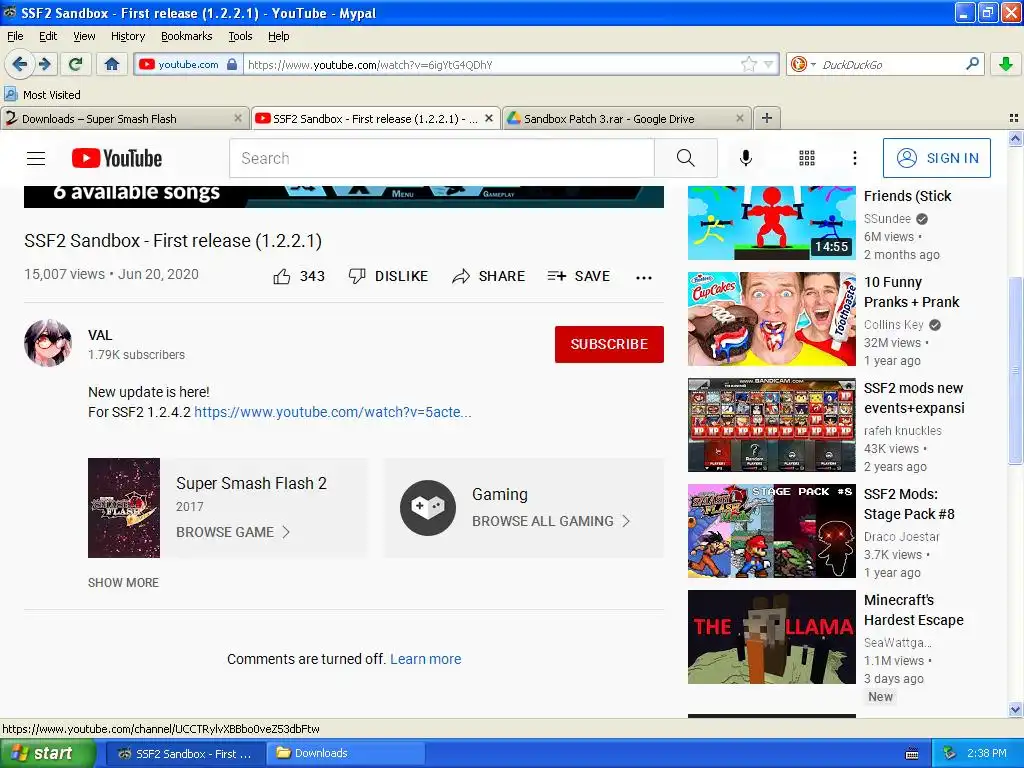Image resolution: width=1024 pixels, height=768 pixels.
Task: Select the Downloads taskbar item
Action: click(345, 753)
